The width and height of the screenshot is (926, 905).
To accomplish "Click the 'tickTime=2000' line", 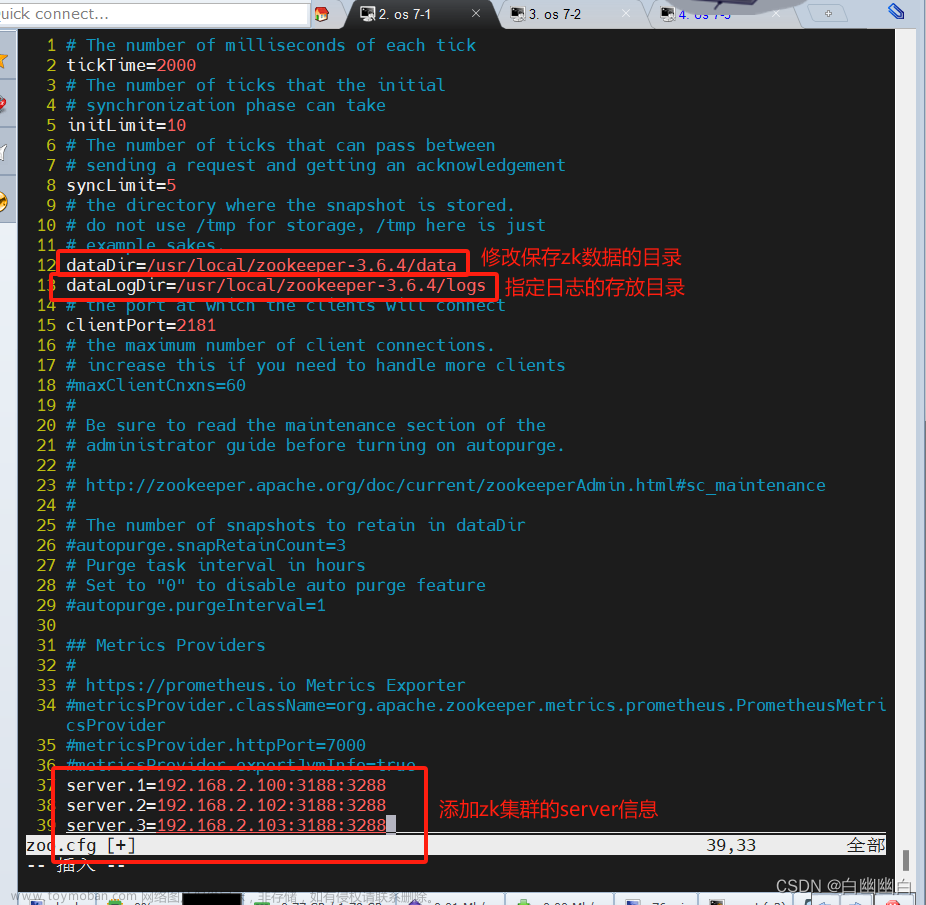I will [x=131, y=65].
